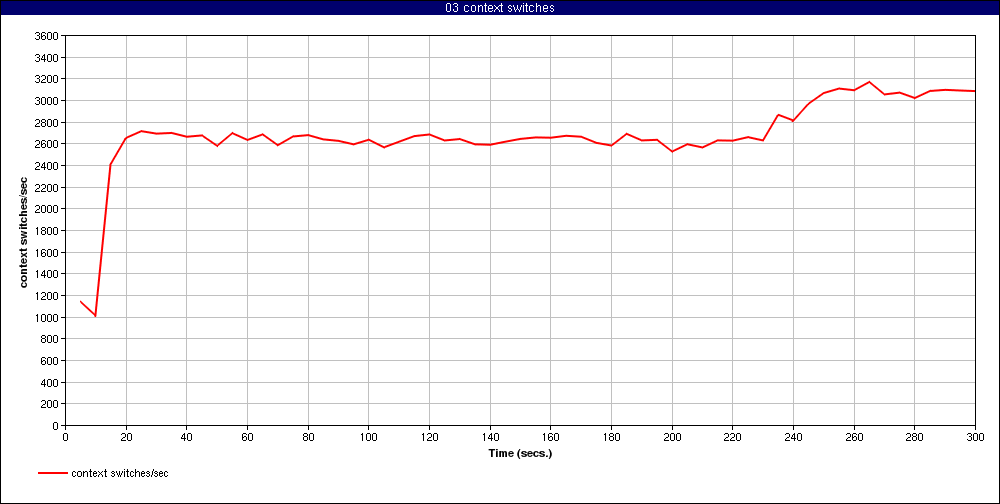Click x-axis tick label 220
Screen dimensions: 1000x504
(732, 438)
